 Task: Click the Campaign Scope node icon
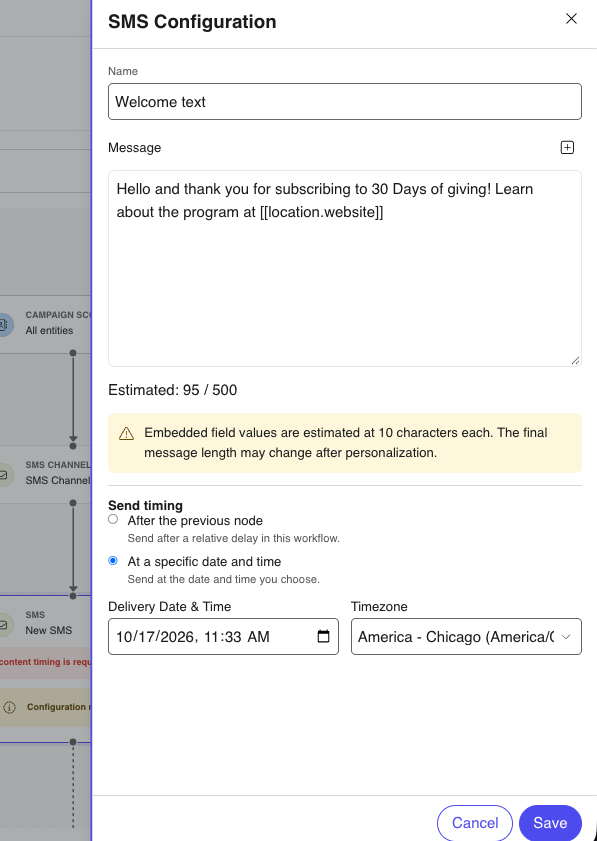click(3, 324)
